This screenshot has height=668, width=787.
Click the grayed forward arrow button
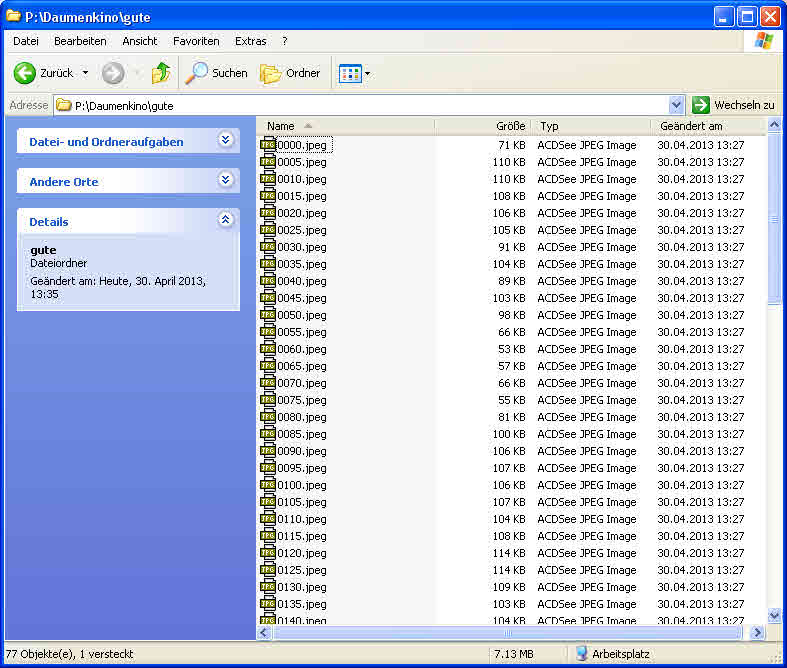tap(113, 73)
